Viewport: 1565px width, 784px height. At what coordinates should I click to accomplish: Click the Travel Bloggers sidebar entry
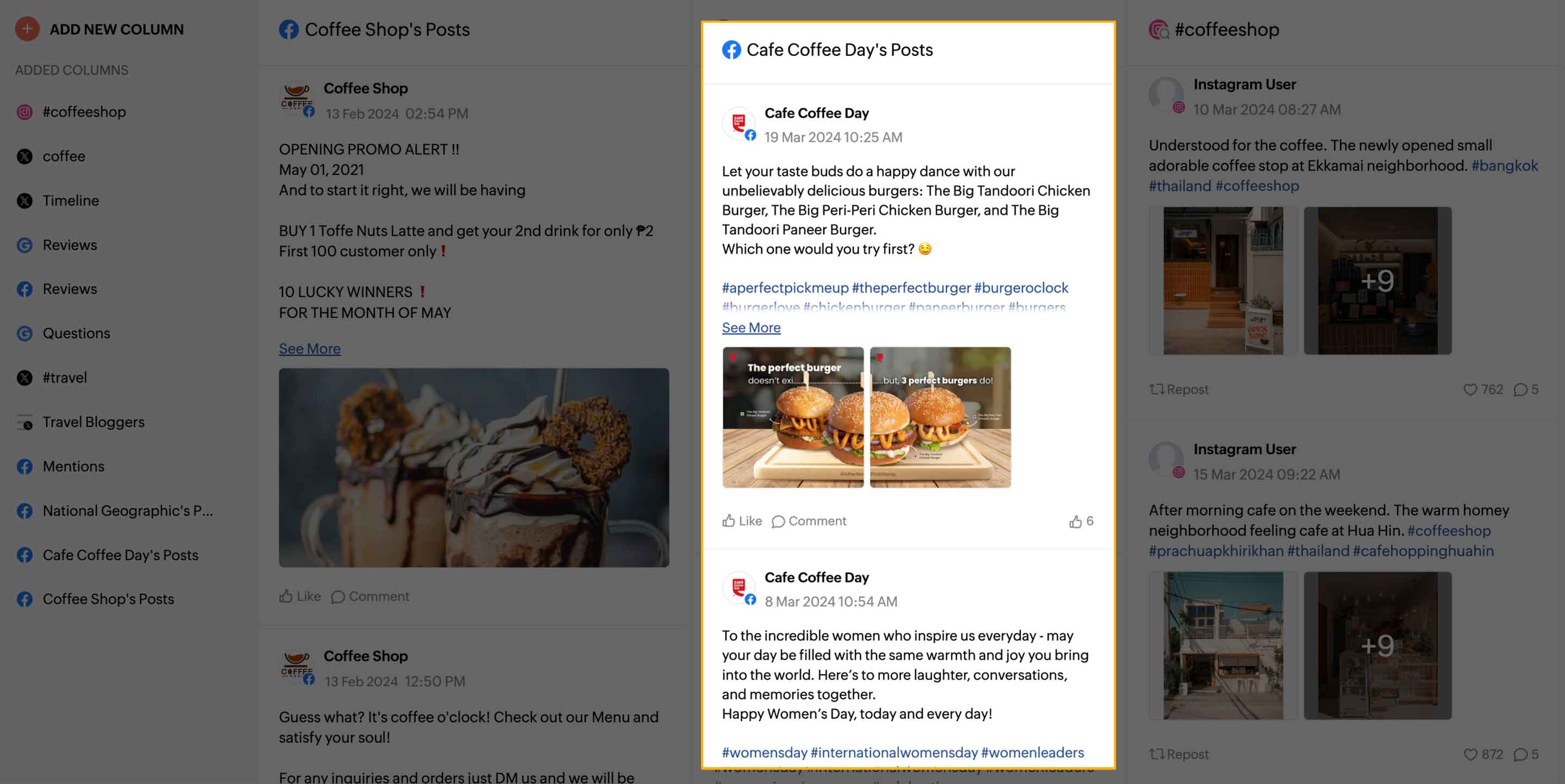pyautogui.click(x=93, y=422)
